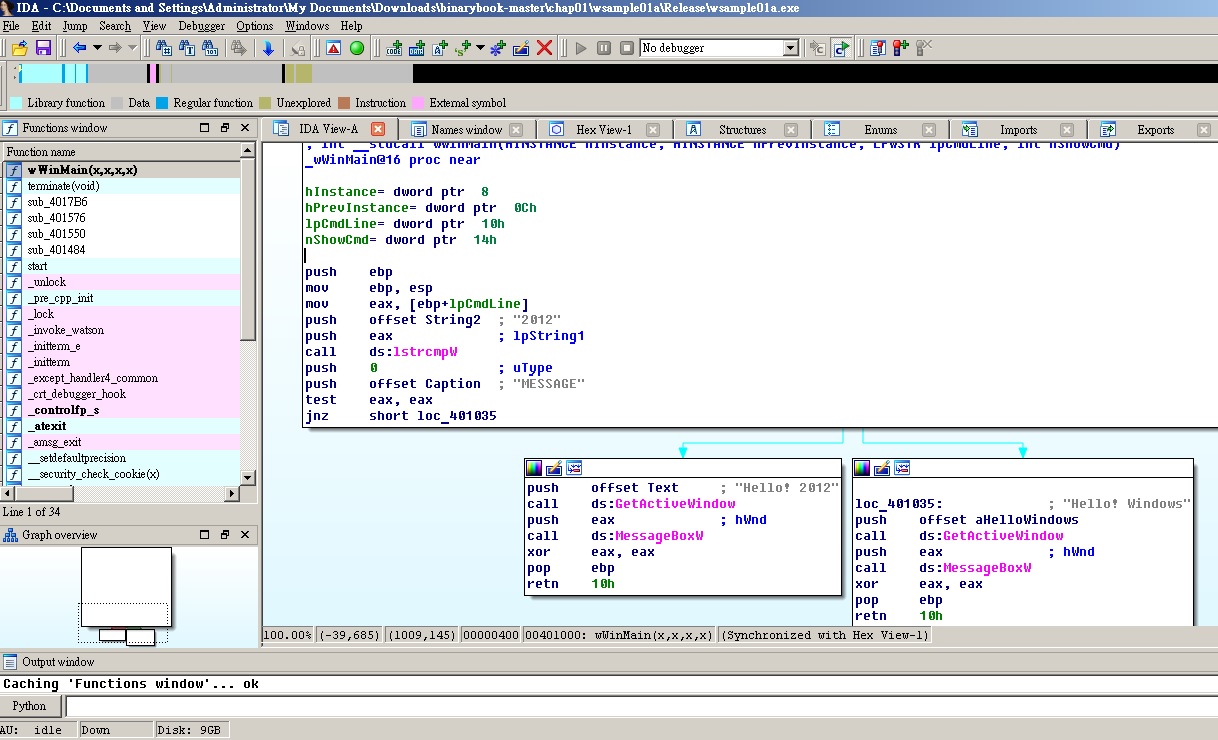Screen dimensions: 1218x740
Task: Switch to the Structures tab
Action: point(742,130)
